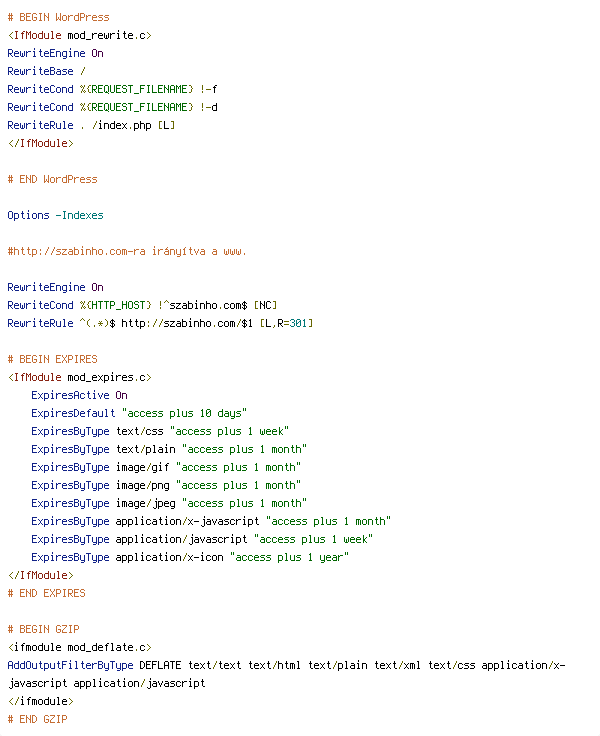Image resolution: width=600 pixels, height=736 pixels.
Task: Click '<ifmodule mod_deflate.c>' tag
Action: click(x=79, y=647)
